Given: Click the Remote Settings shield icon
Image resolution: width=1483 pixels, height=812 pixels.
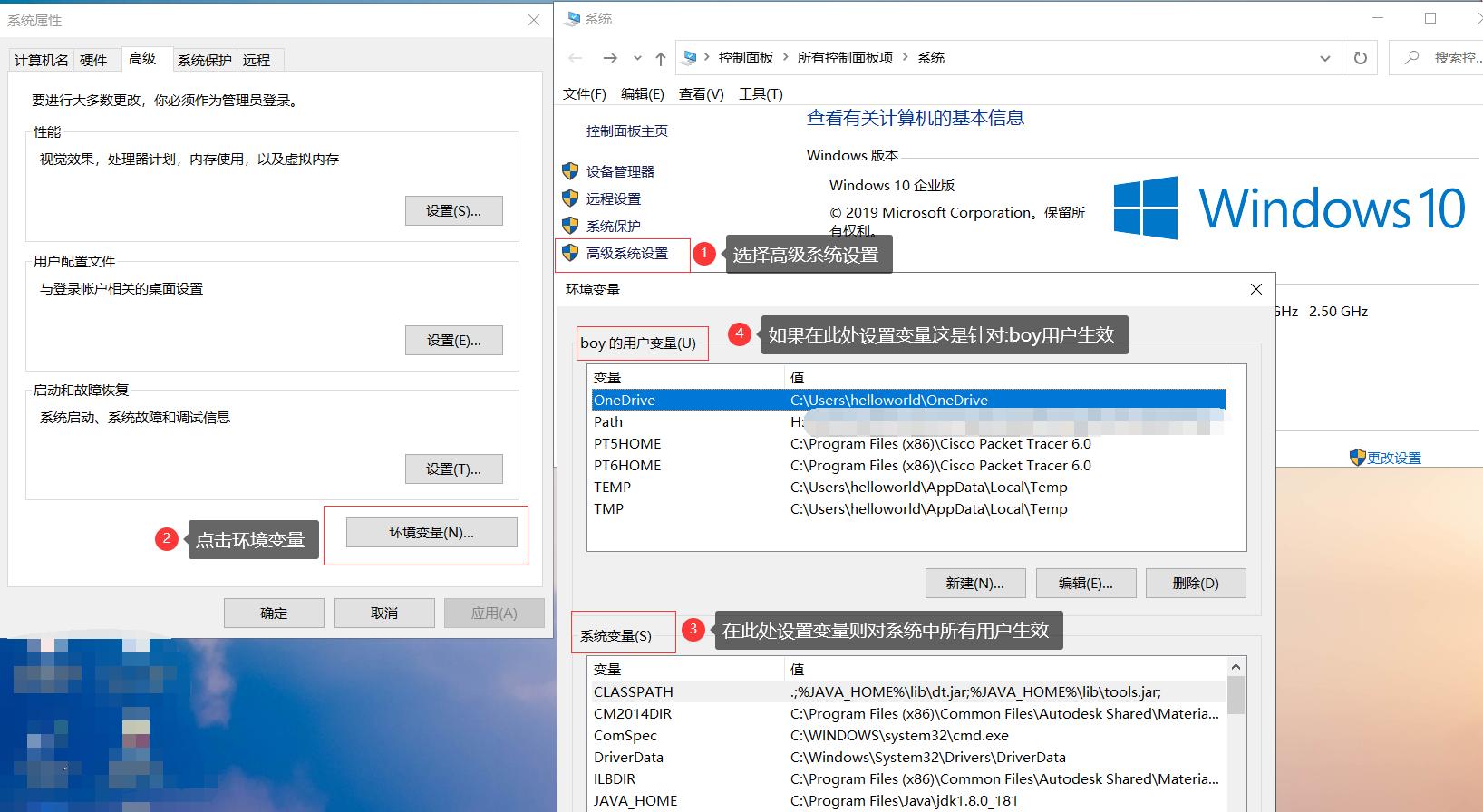Looking at the screenshot, I should 570,198.
